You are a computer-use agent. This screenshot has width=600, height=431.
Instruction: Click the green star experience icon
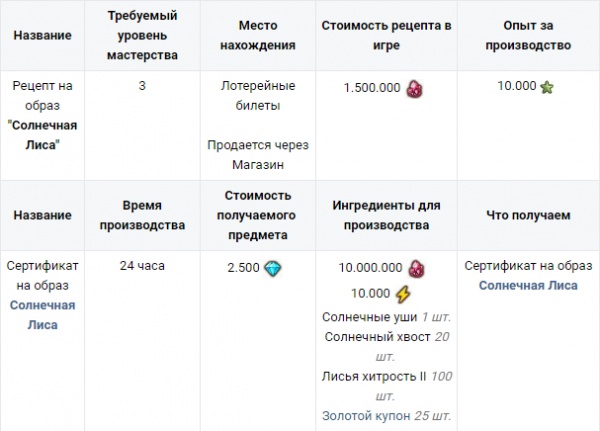click(x=547, y=87)
